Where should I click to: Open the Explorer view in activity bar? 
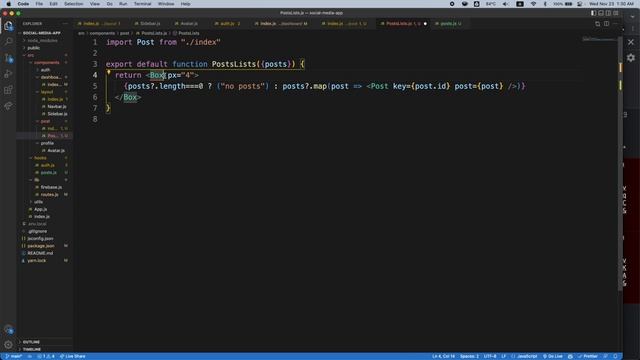8,26
